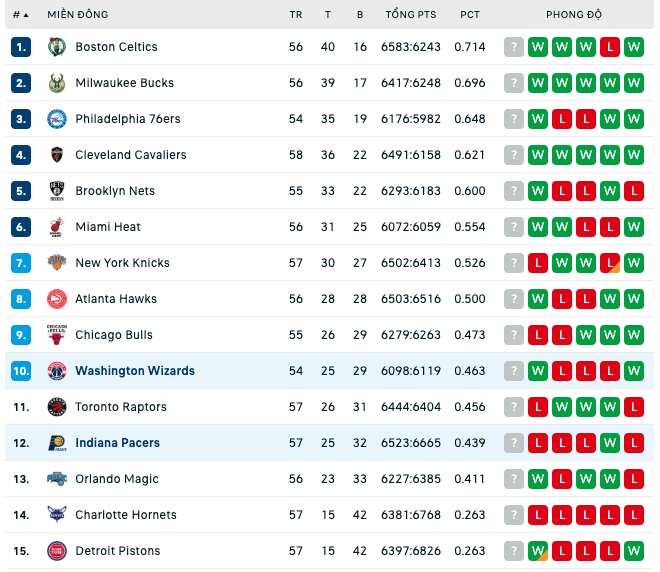Sort table by PCT column header
The width and height of the screenshot is (660, 572).
(470, 15)
